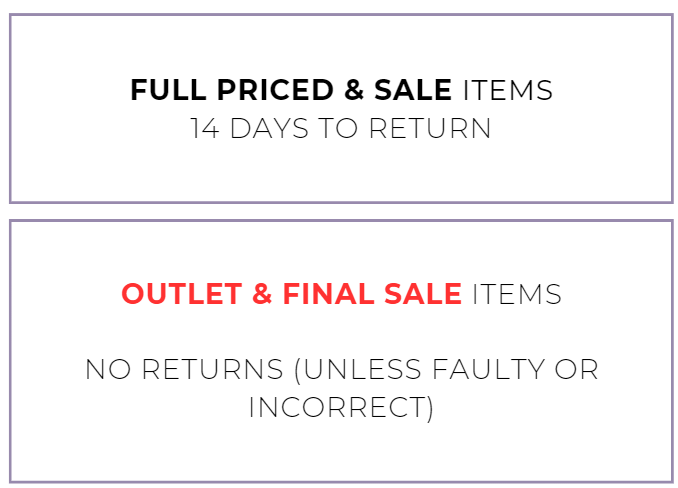Image resolution: width=678 pixels, height=488 pixels.
Task: Click the word RETURNS in bottom box
Action: 212,369
